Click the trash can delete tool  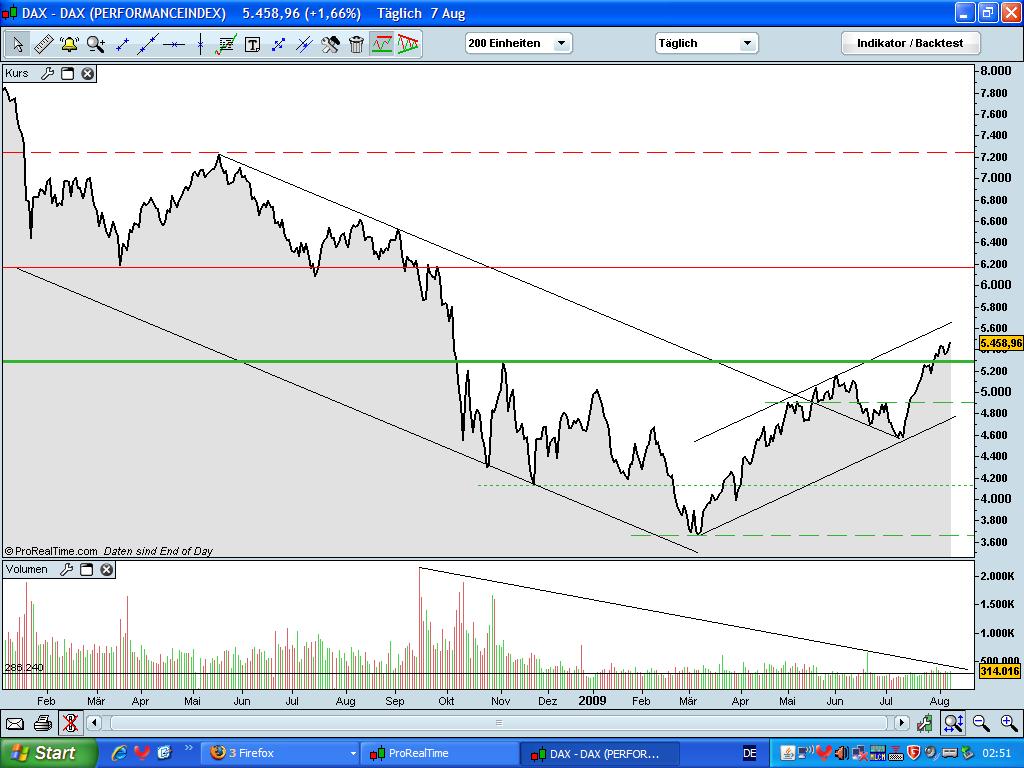point(357,44)
